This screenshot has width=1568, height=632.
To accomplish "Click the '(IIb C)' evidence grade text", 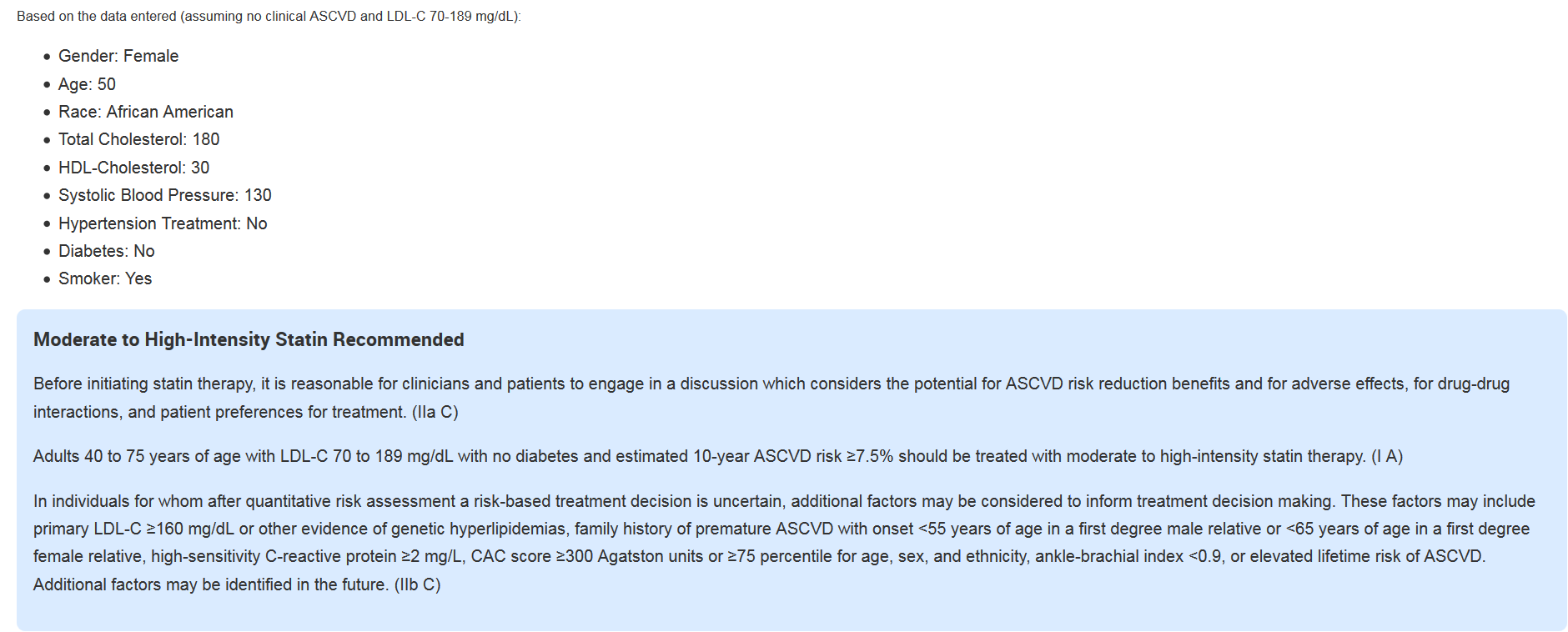I will 417,584.
